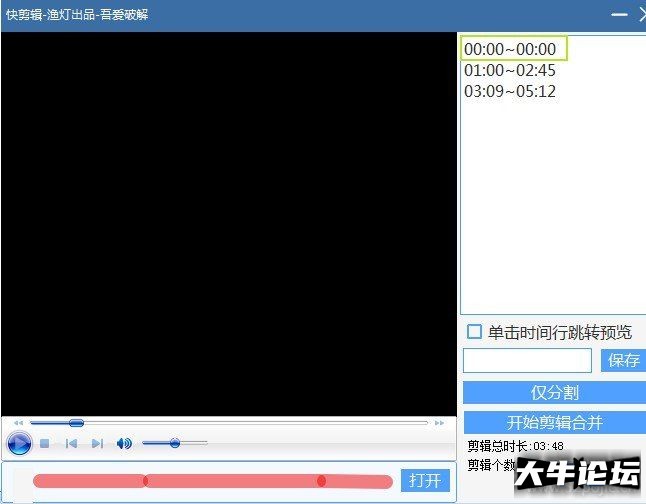
Task: Click the red clip timeline bar
Action: tap(213, 481)
